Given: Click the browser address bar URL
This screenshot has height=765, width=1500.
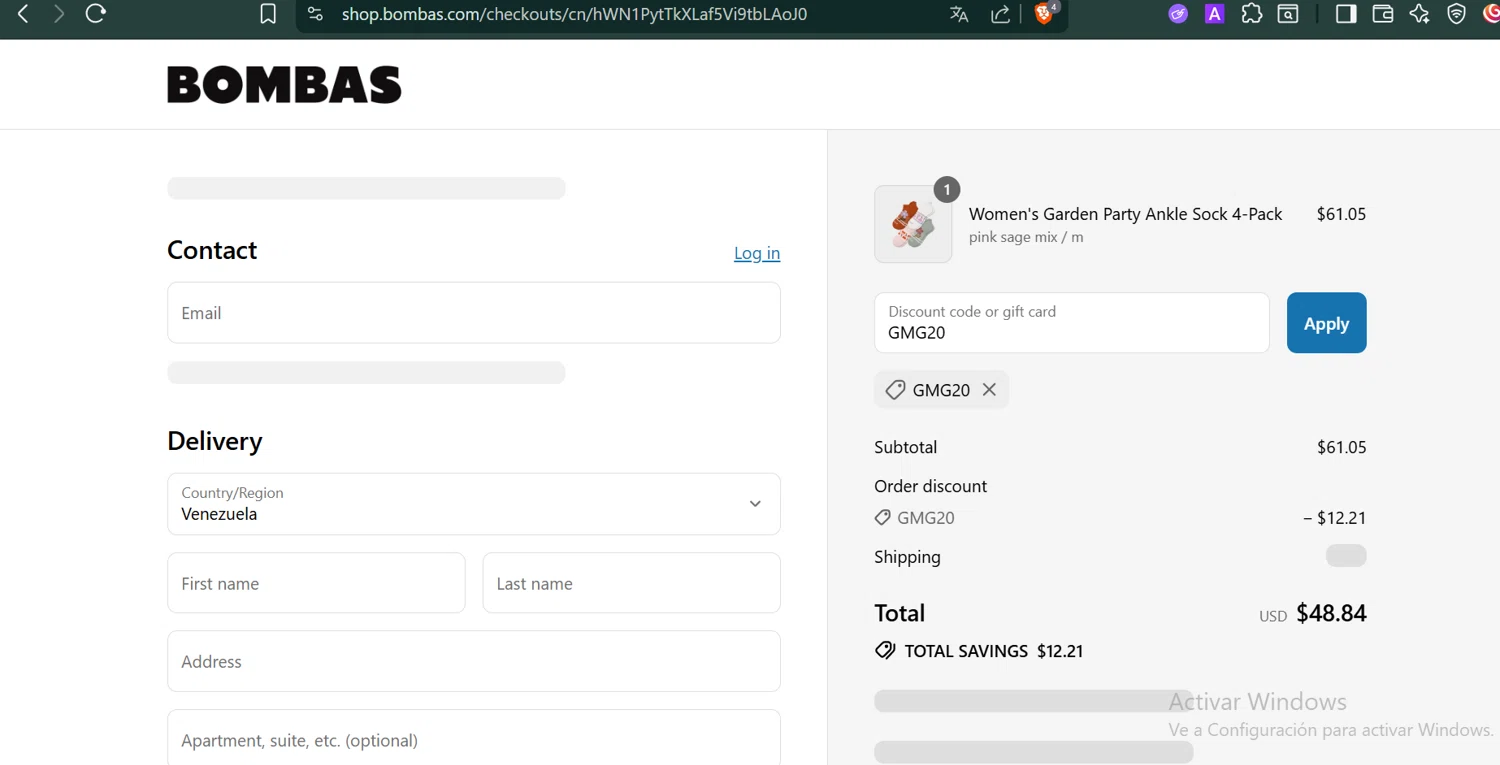Looking at the screenshot, I should (574, 14).
